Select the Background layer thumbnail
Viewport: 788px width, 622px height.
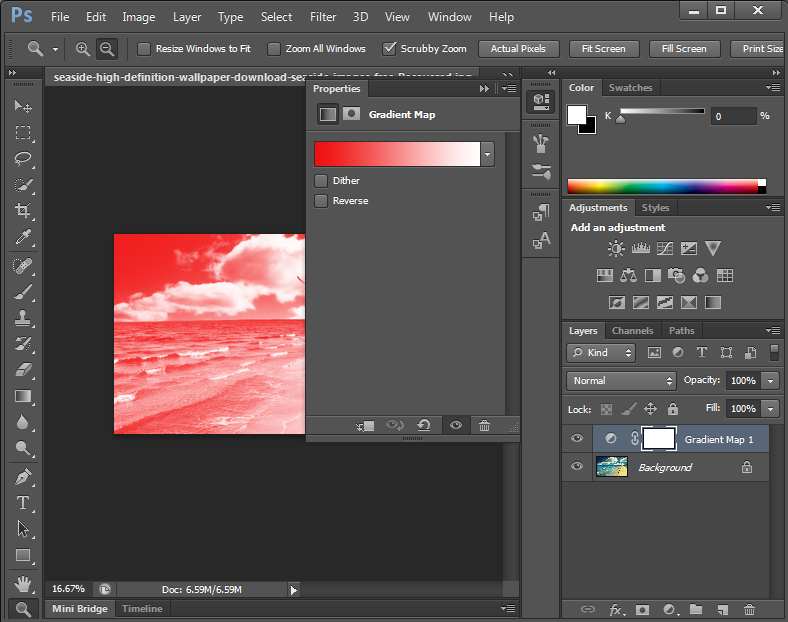click(x=611, y=467)
